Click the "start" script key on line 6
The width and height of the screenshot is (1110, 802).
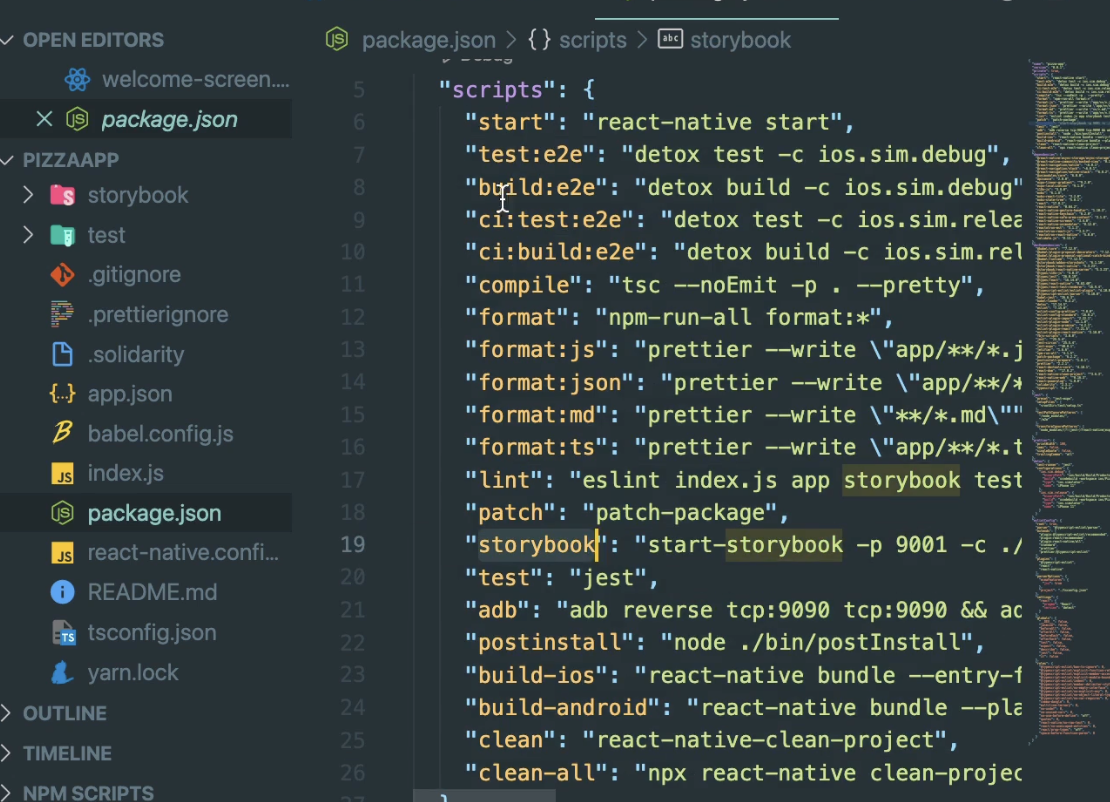[x=510, y=122]
